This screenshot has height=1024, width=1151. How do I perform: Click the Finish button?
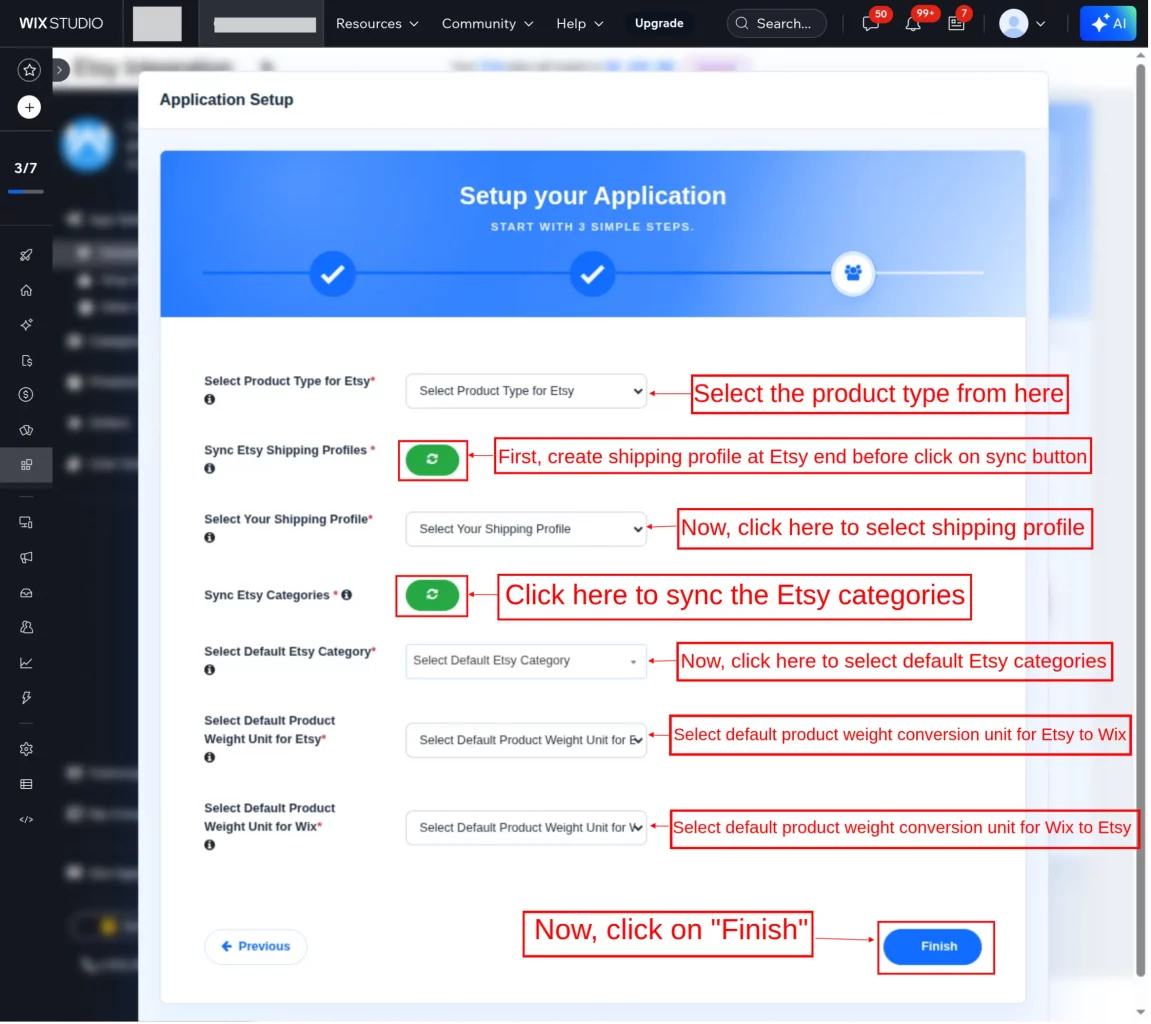click(932, 946)
